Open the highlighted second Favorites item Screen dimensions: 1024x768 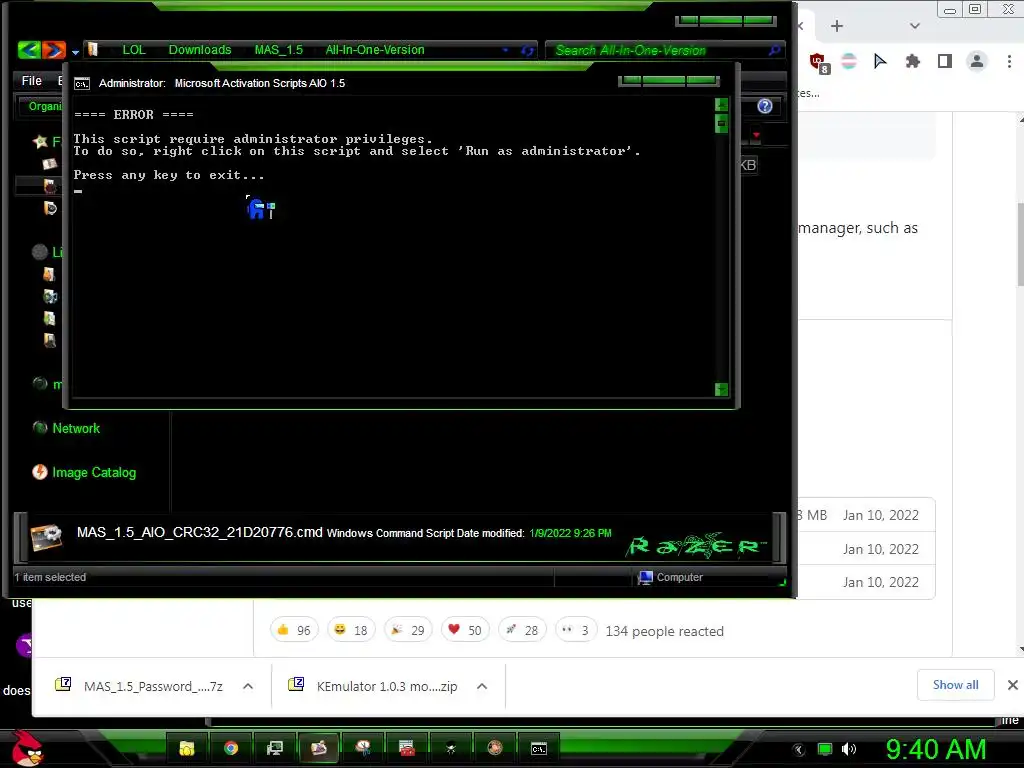tap(50, 185)
